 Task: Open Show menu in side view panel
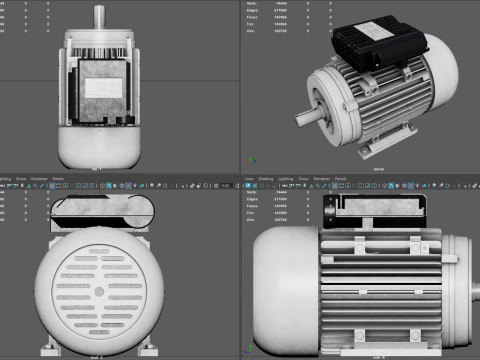[x=303, y=179]
